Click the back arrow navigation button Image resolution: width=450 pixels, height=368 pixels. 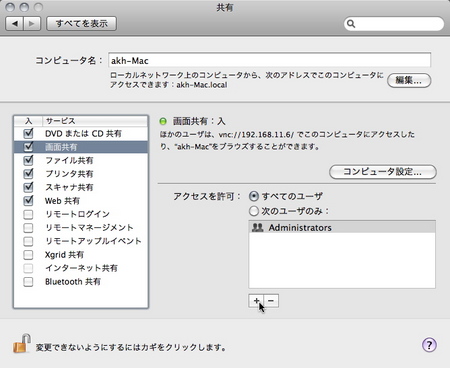15,24
